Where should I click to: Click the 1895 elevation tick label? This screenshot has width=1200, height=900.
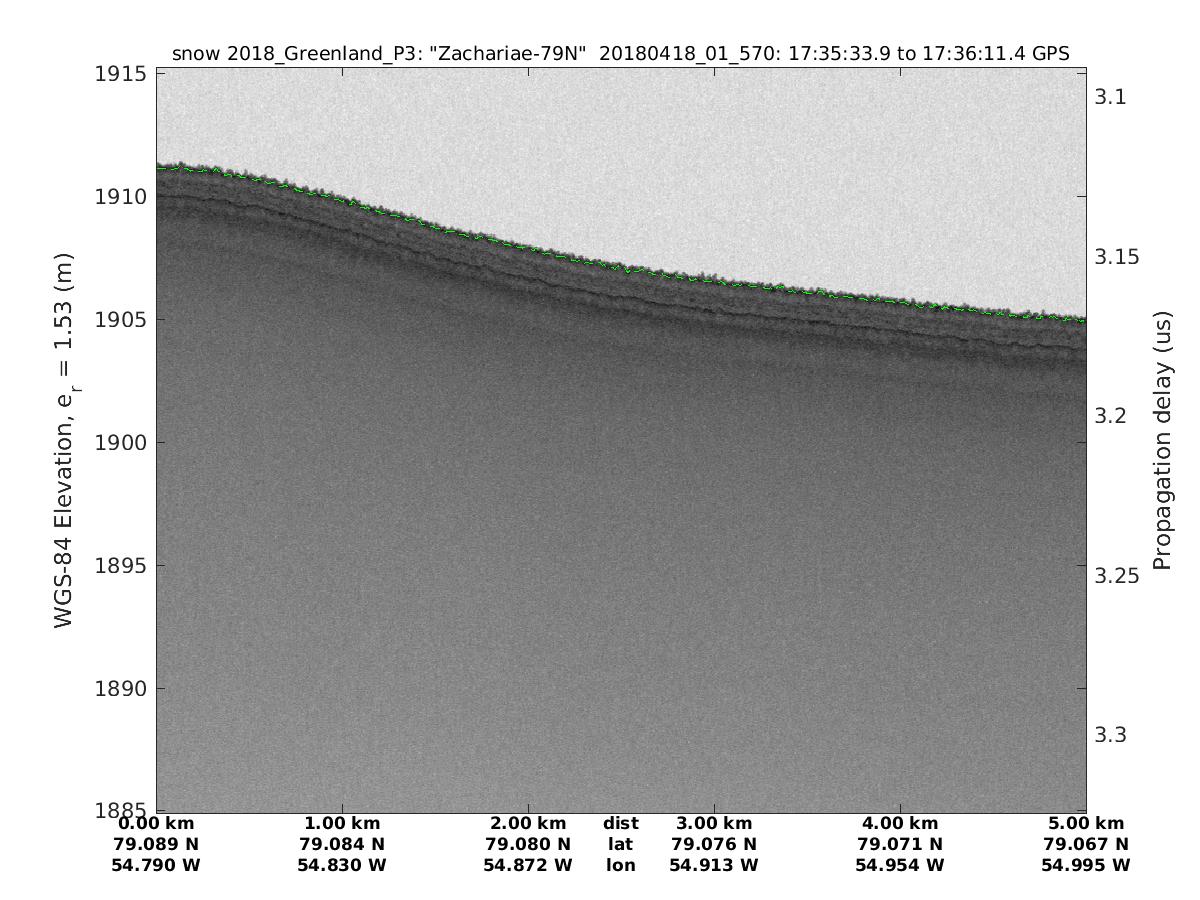click(x=119, y=566)
